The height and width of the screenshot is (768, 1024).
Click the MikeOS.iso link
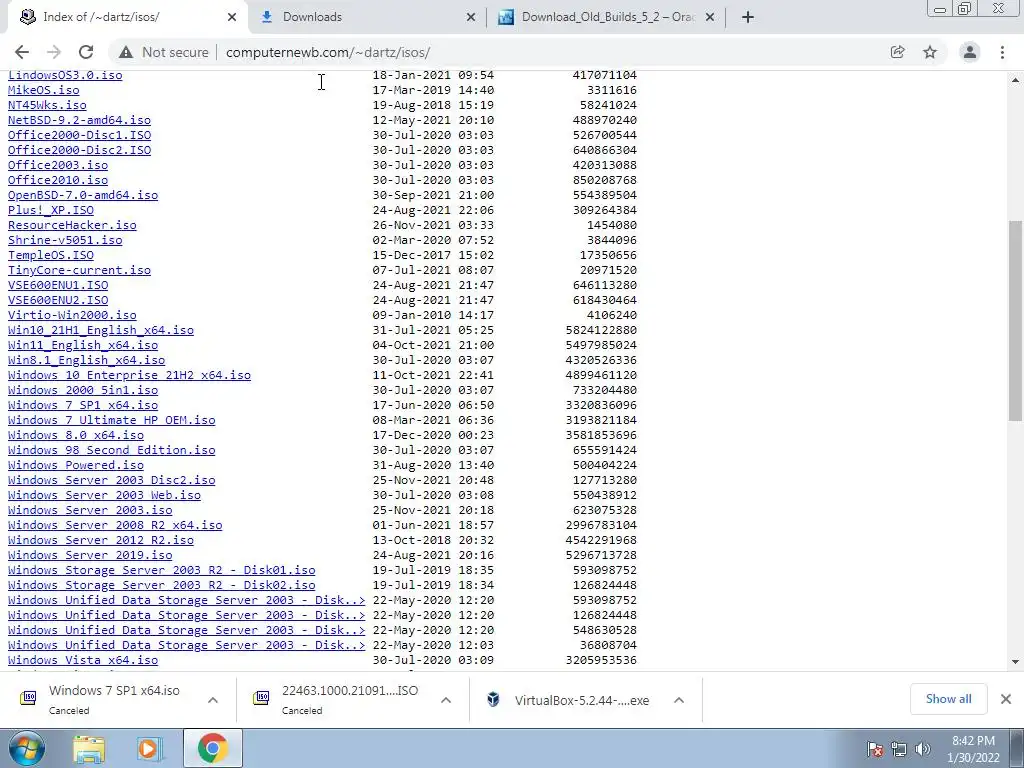[44, 89]
